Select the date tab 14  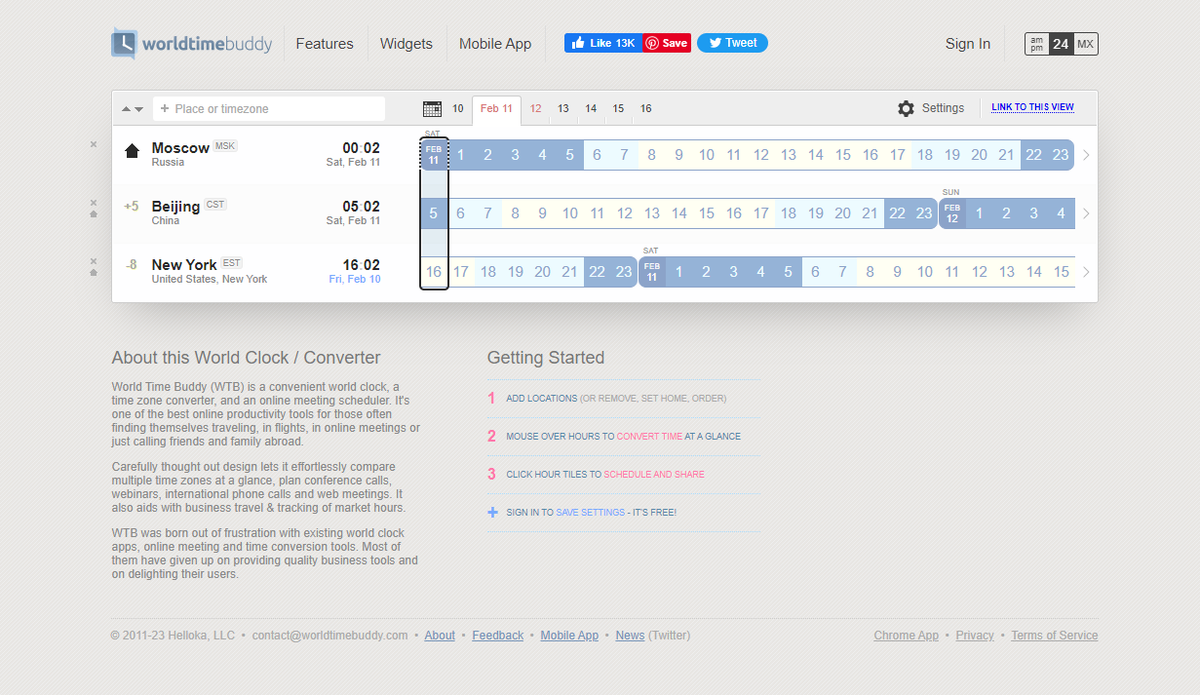click(x=591, y=109)
